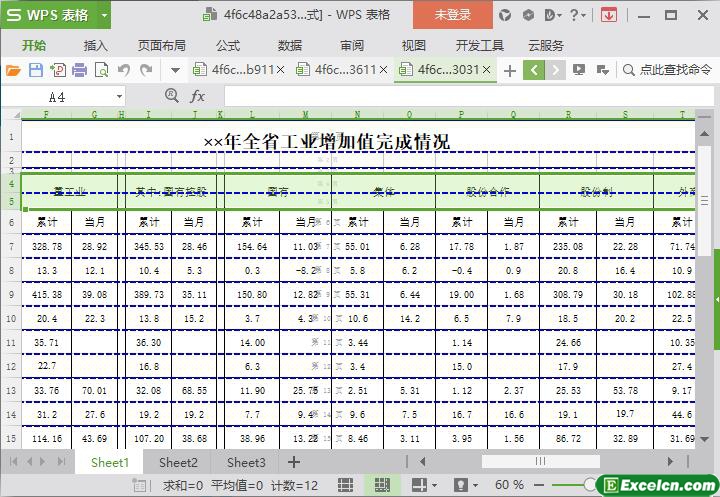Open the window list dropdown icon
This screenshot has width=720, height=497.
tap(602, 70)
